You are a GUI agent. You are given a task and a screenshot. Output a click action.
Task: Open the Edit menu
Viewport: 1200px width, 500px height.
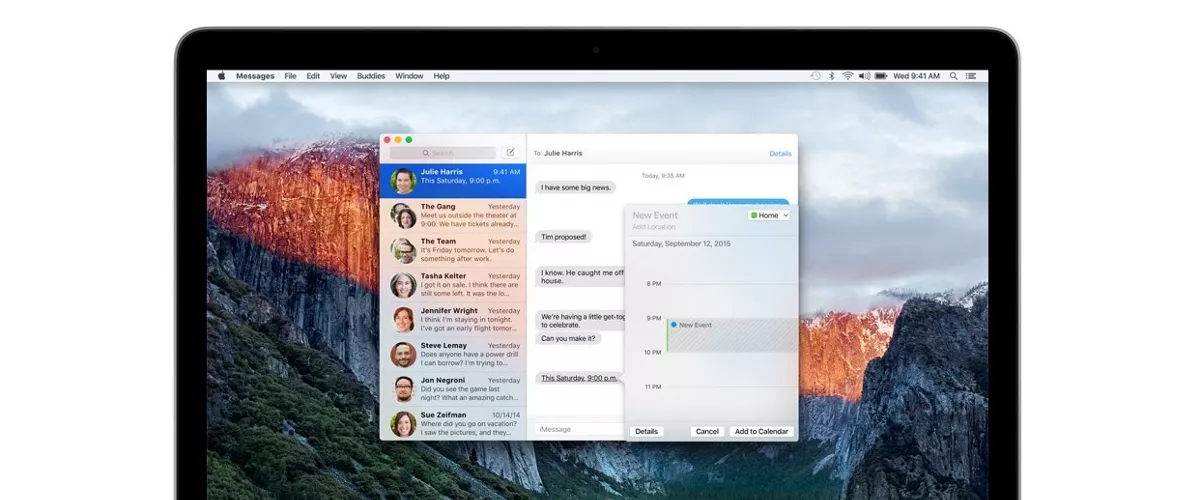click(313, 76)
